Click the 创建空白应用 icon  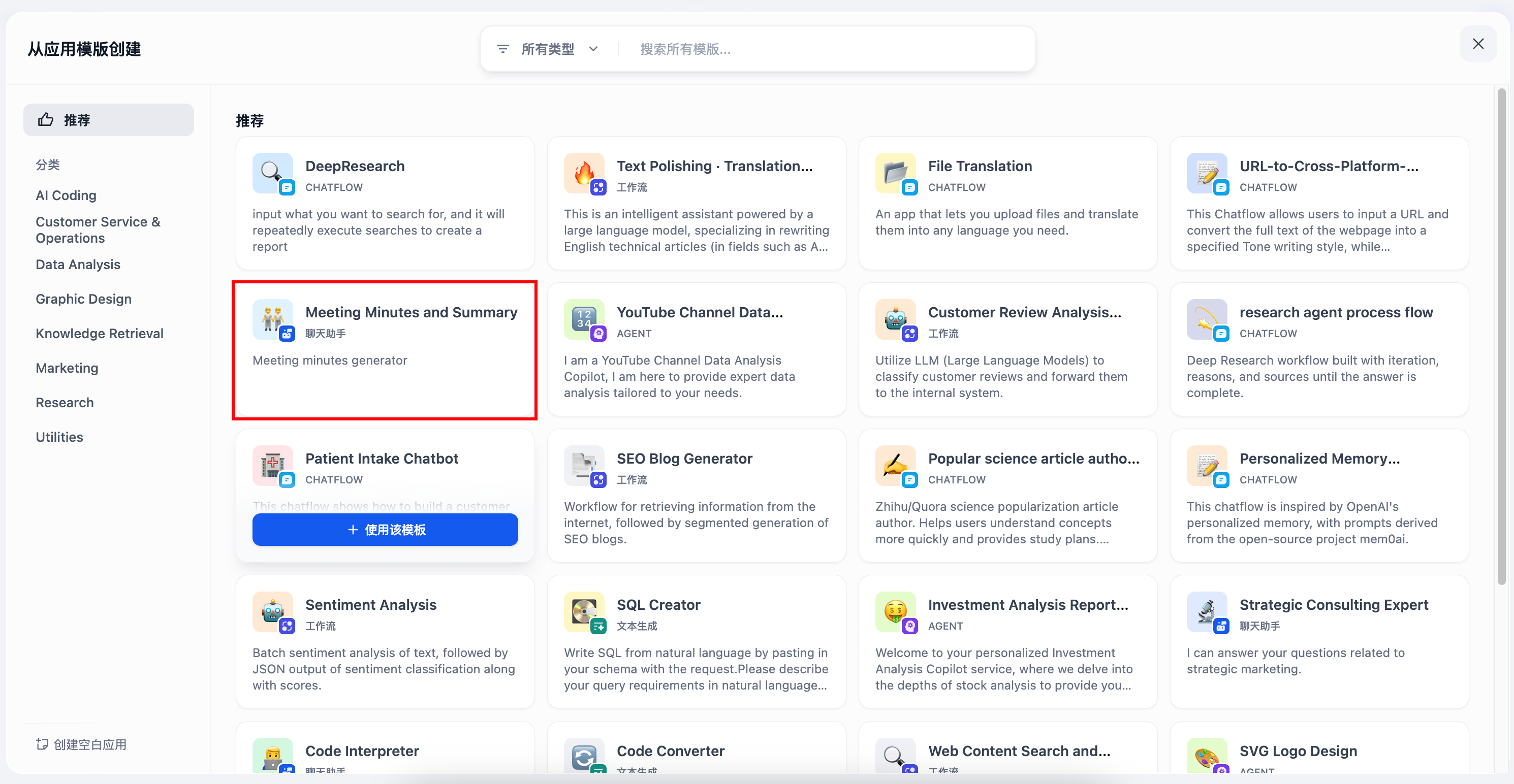[x=42, y=744]
